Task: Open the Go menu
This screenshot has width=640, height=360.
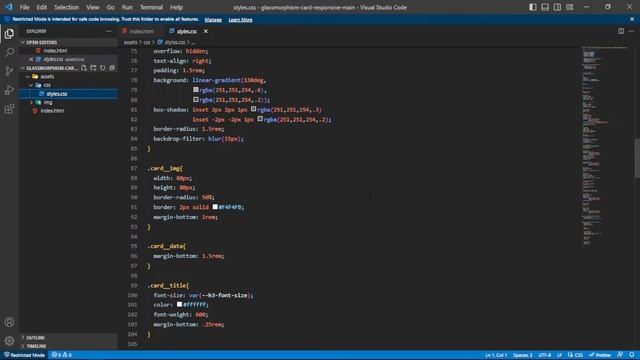Action: click(x=111, y=7)
